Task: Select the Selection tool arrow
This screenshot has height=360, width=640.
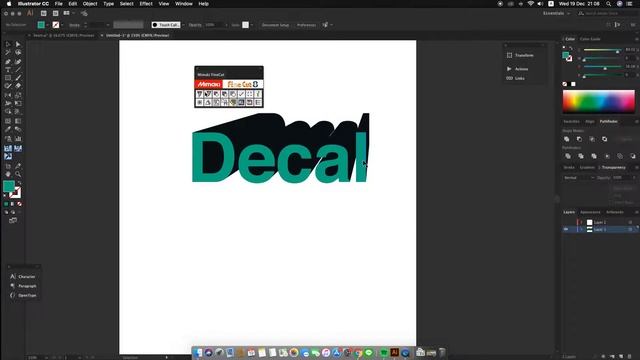Action: [8, 44]
